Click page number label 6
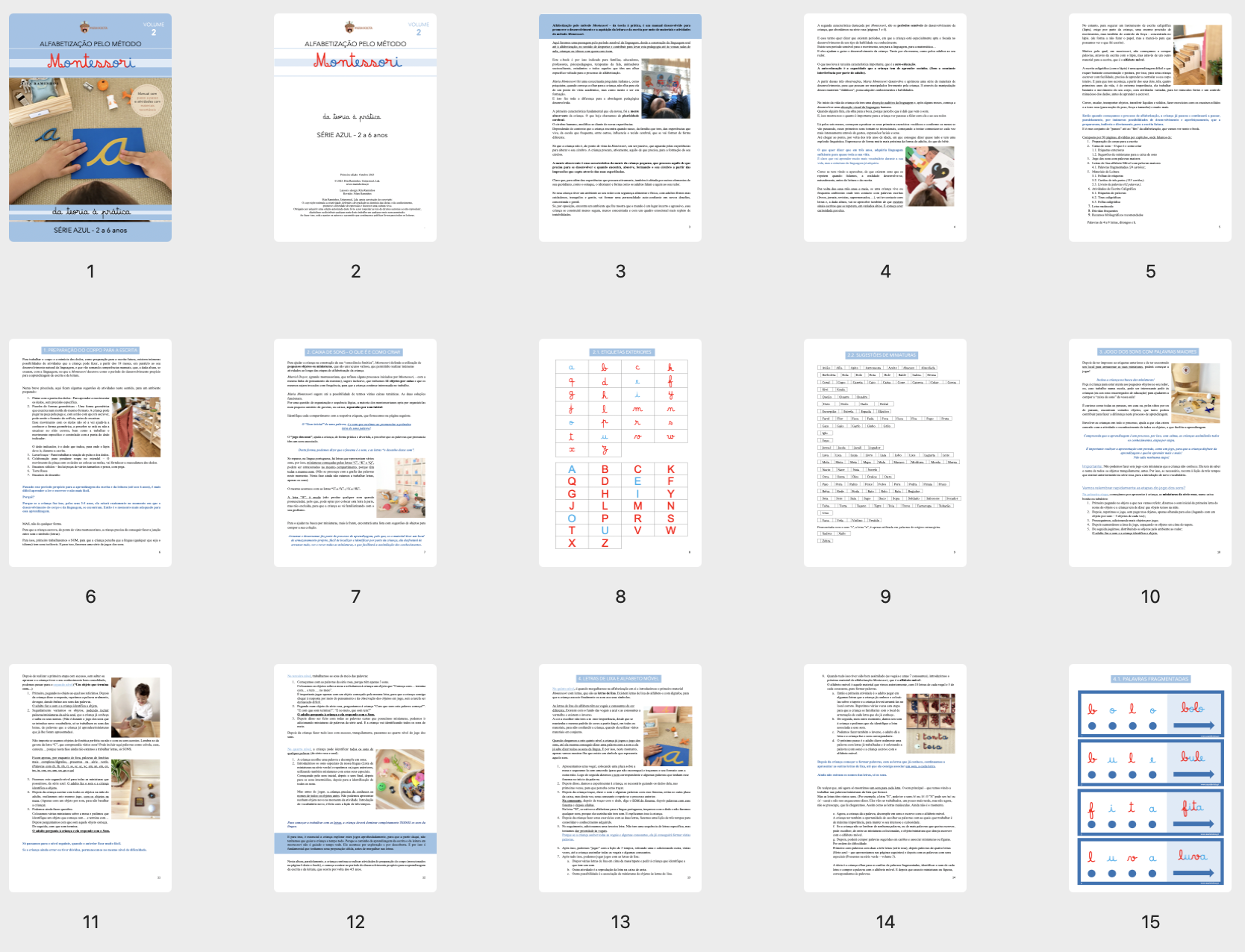Image resolution: width=1245 pixels, height=952 pixels. tap(90, 597)
